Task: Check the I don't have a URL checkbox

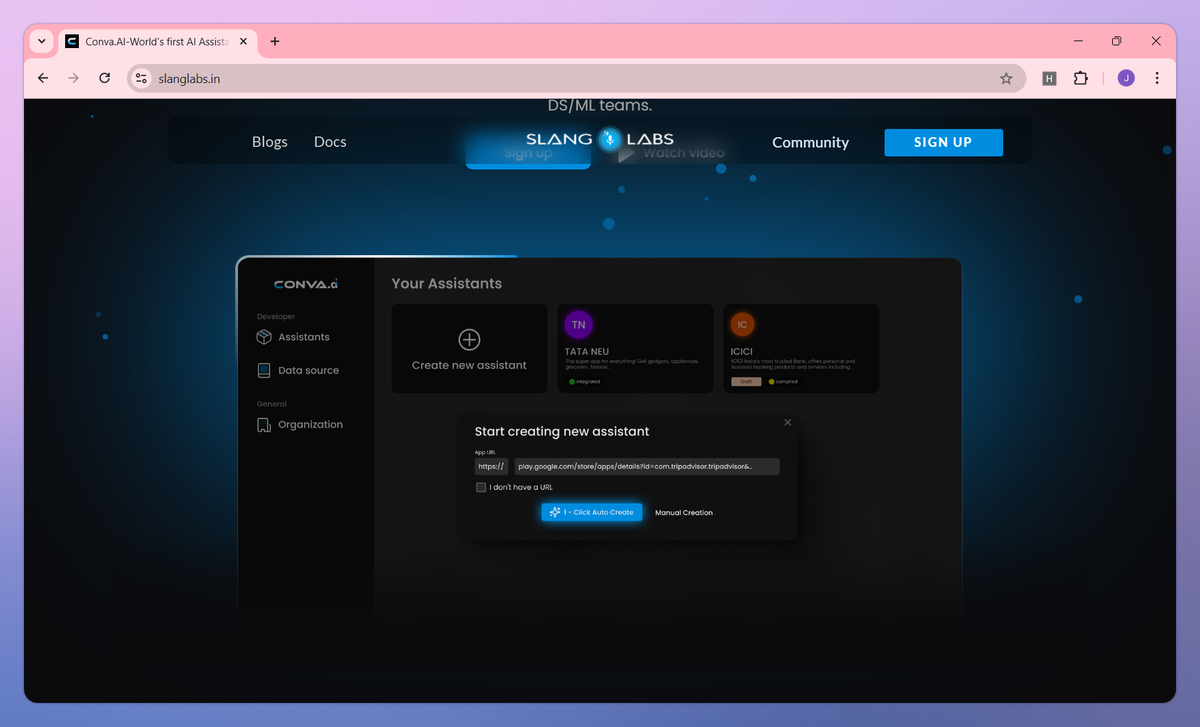Action: point(481,487)
